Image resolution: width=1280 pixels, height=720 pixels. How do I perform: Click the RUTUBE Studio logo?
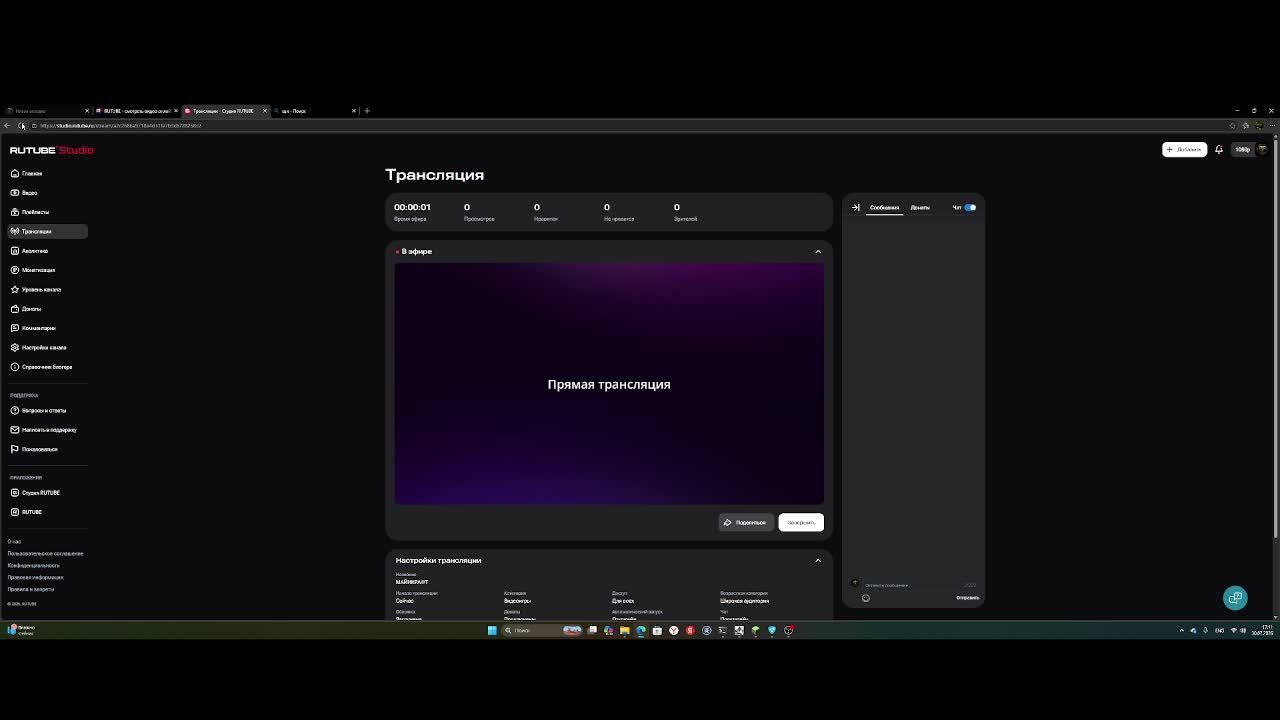tap(52, 150)
